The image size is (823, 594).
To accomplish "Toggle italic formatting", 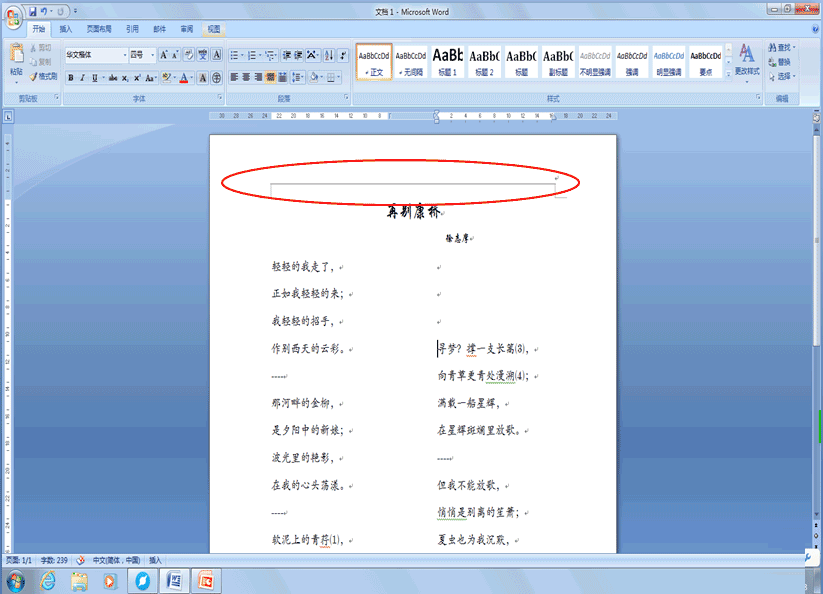I will [82, 77].
